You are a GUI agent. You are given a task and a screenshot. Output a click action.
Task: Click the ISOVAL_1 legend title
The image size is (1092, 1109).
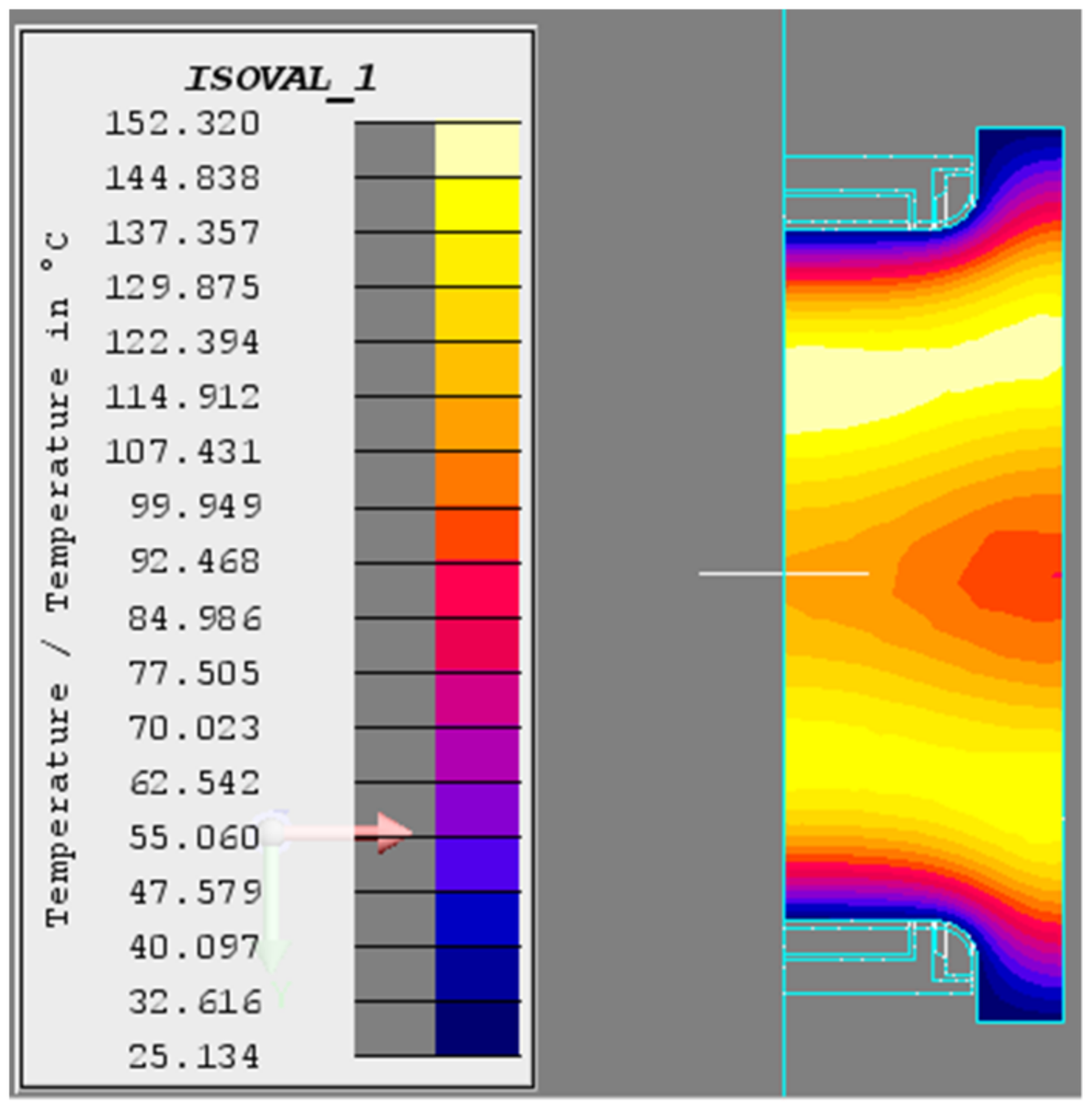click(x=281, y=79)
